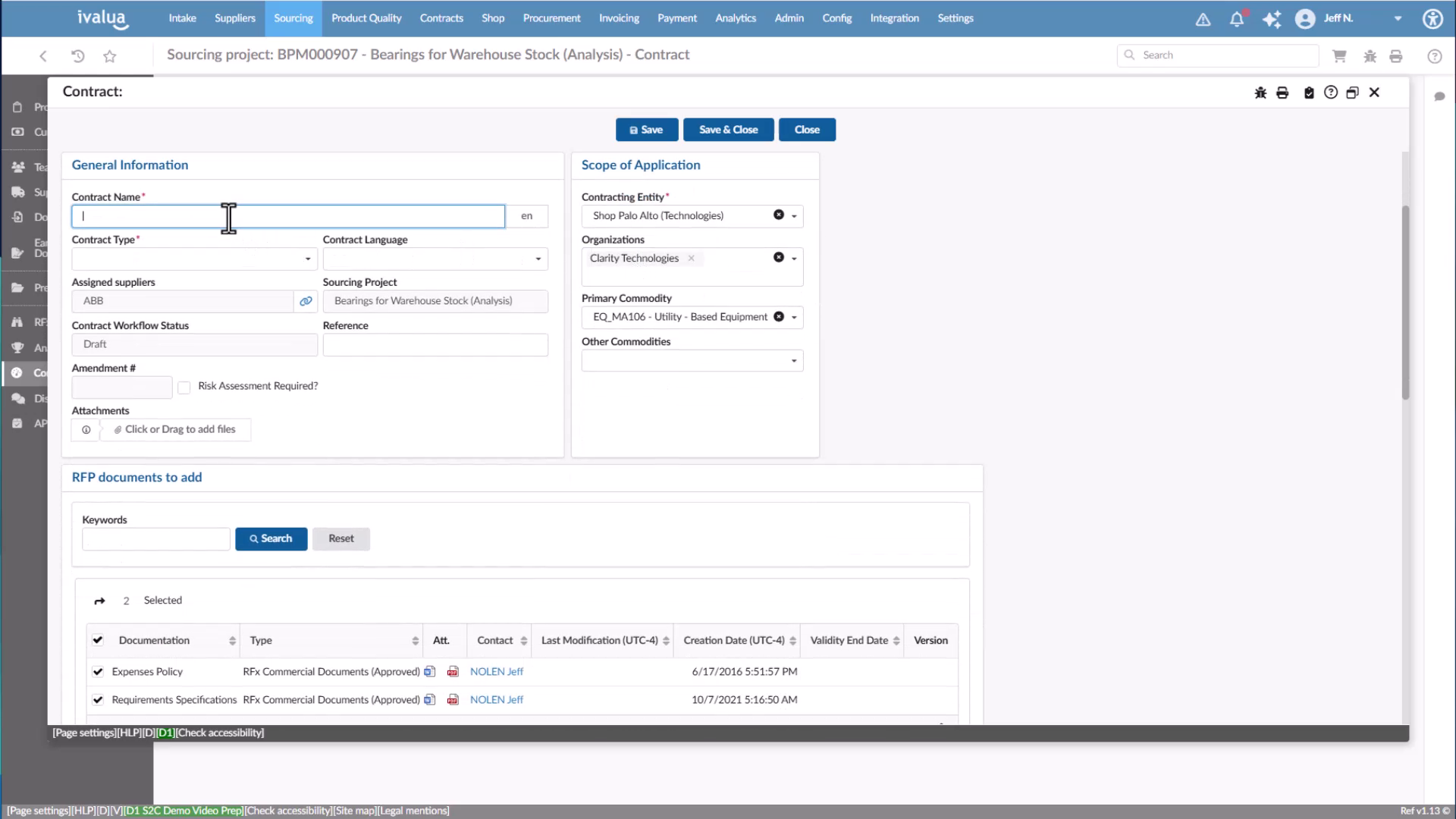
Task: Uncheck the Requirements Specifications row checkbox
Action: coord(98,700)
